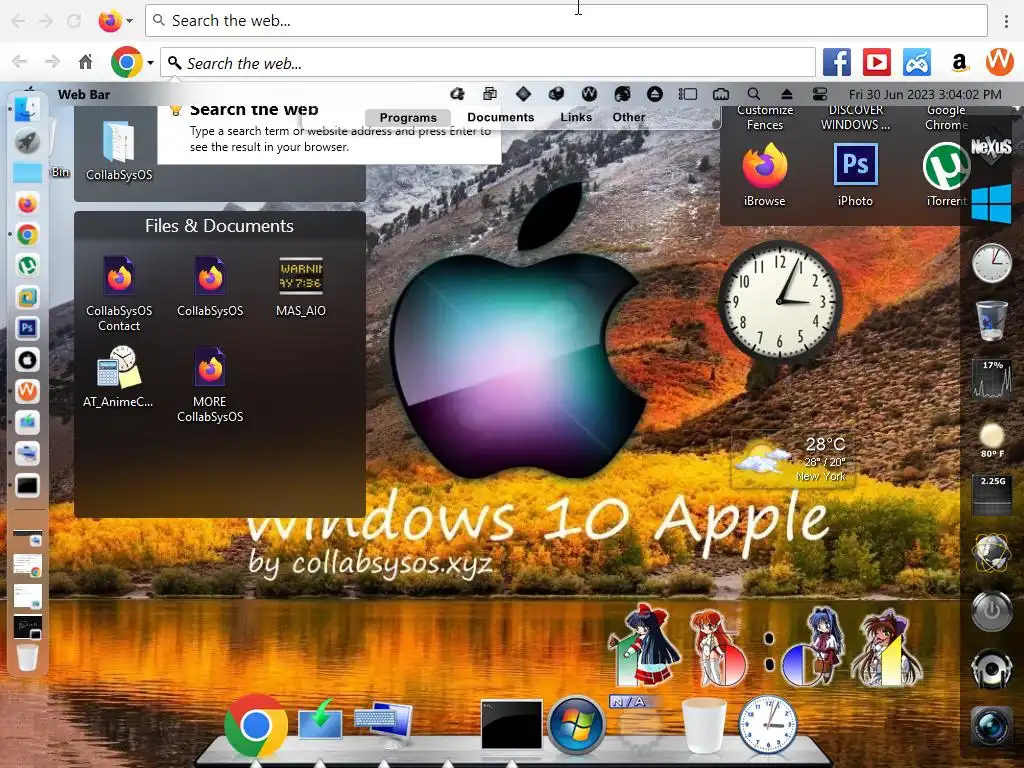This screenshot has width=1024, height=768.
Task: Select the Programs tab
Action: (408, 118)
